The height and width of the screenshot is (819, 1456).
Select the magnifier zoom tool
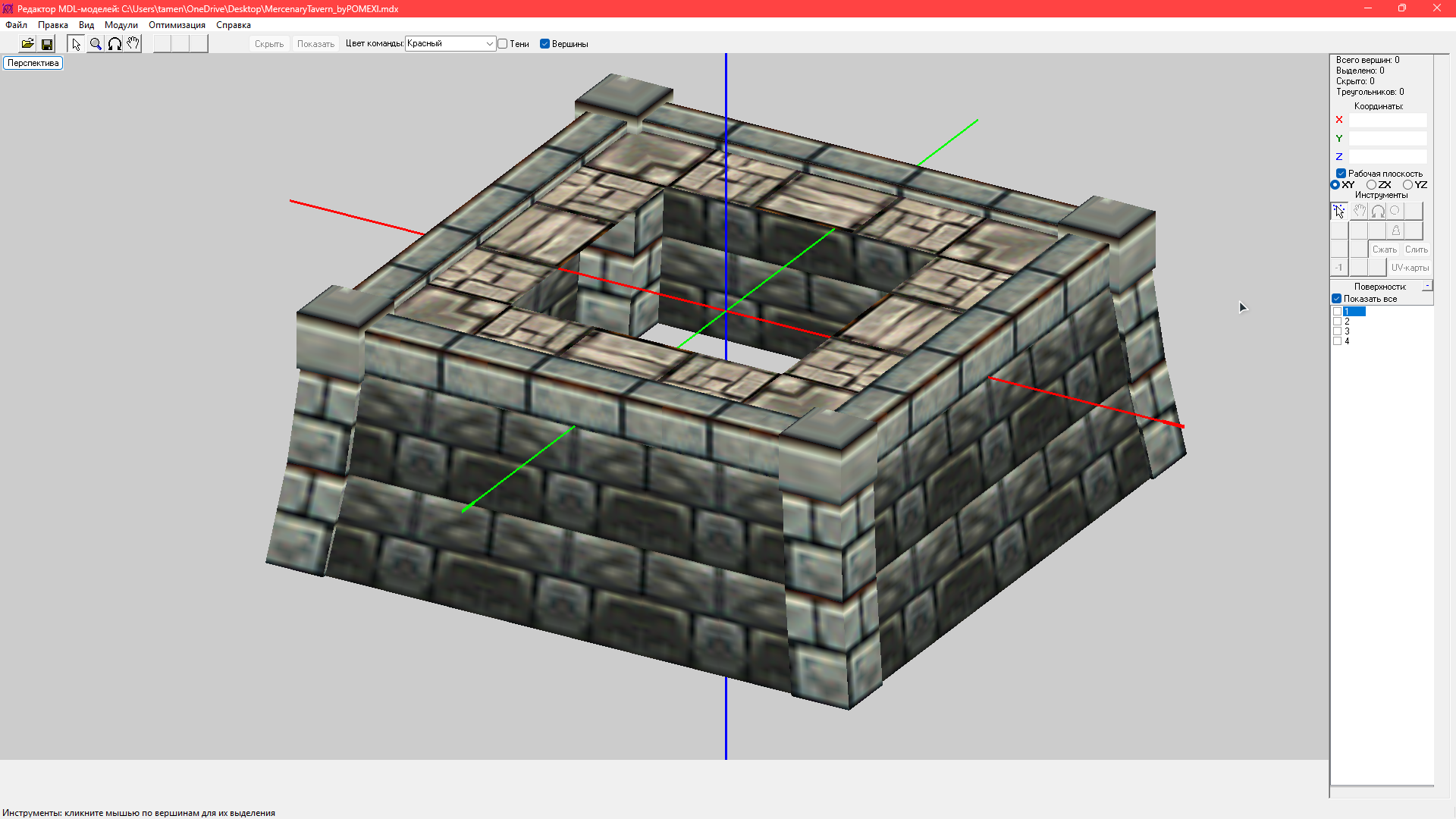[x=96, y=44]
